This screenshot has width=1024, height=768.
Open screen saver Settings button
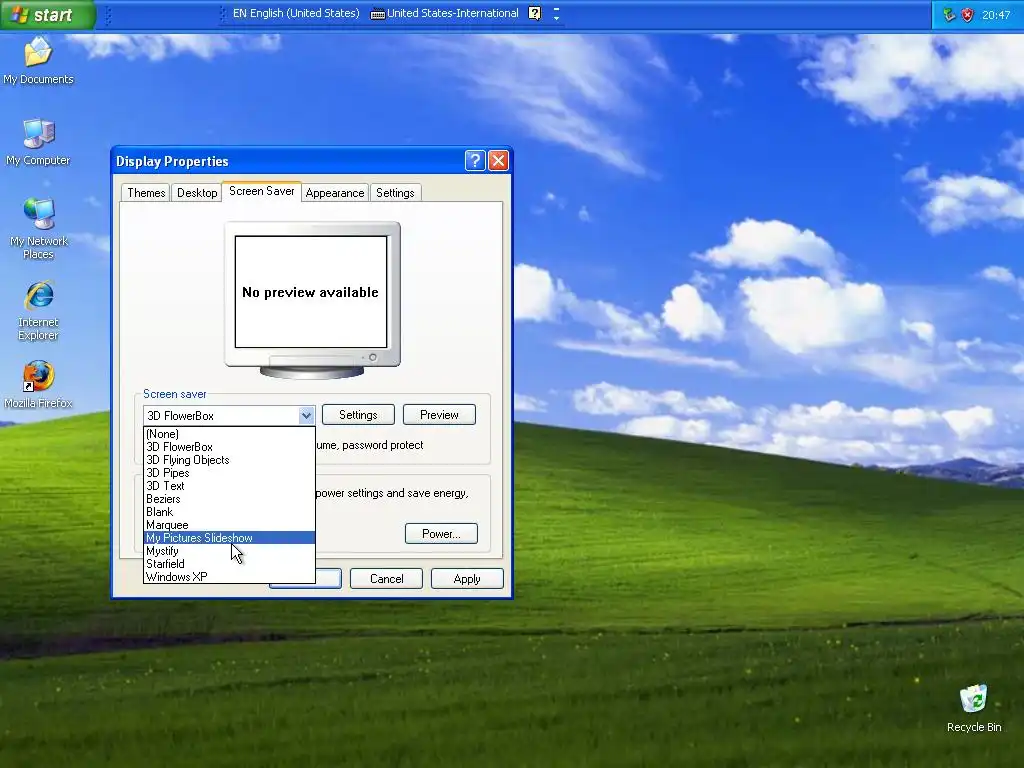358,415
